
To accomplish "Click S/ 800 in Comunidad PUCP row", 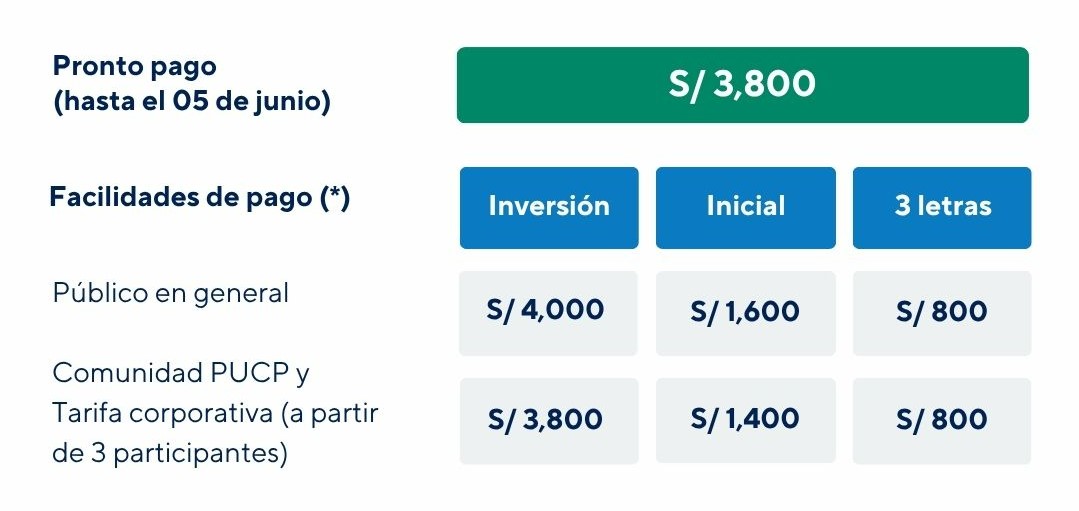I will [x=942, y=420].
